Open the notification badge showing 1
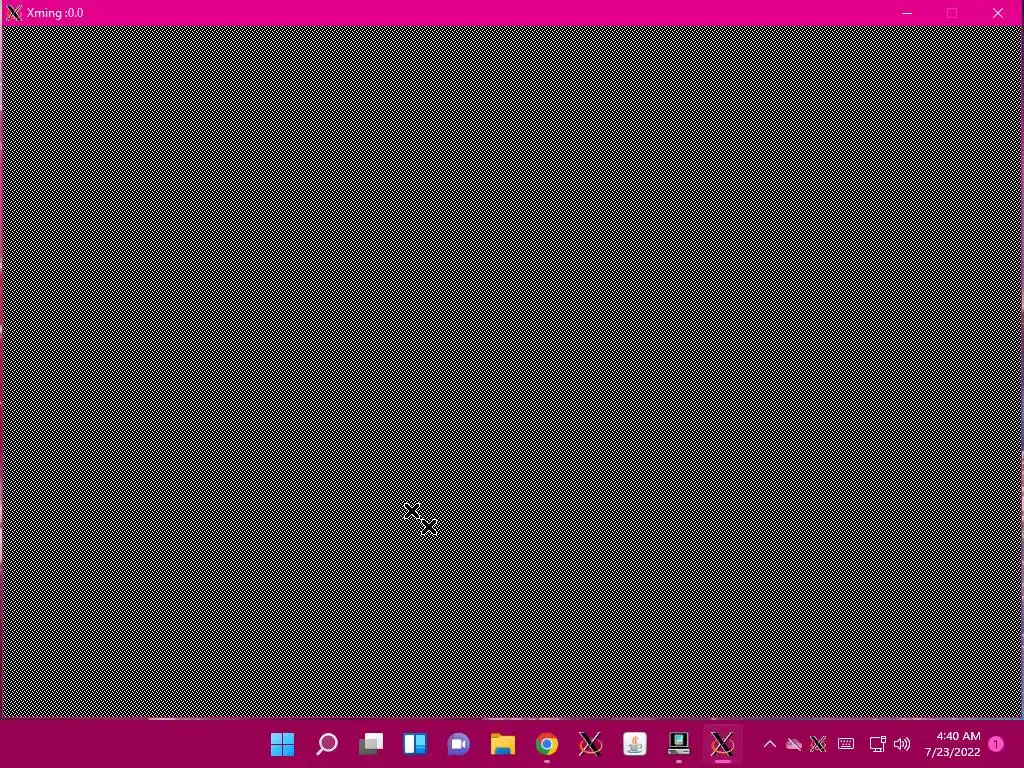This screenshot has height=768, width=1024. pos(996,744)
